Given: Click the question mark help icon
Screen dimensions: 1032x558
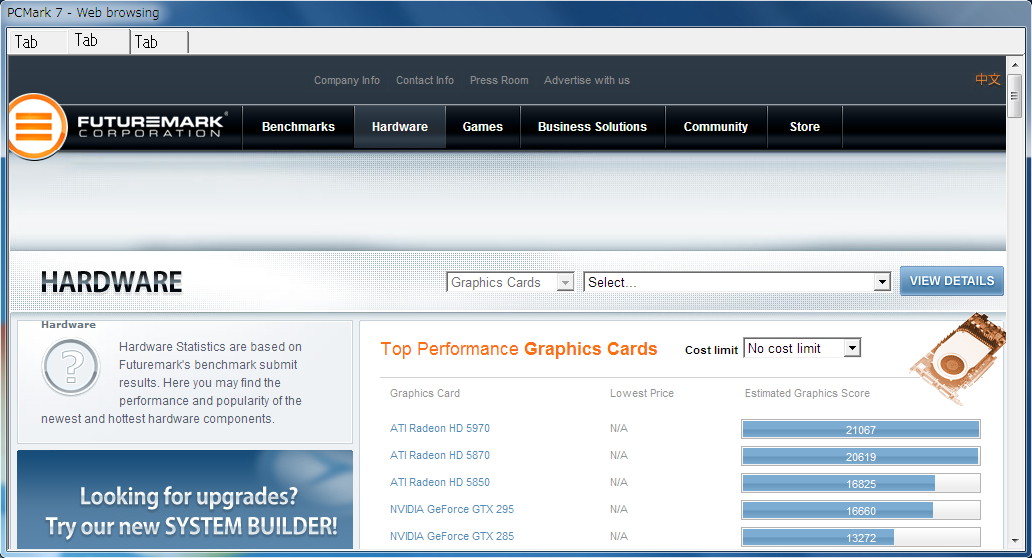Looking at the screenshot, I should 70,367.
